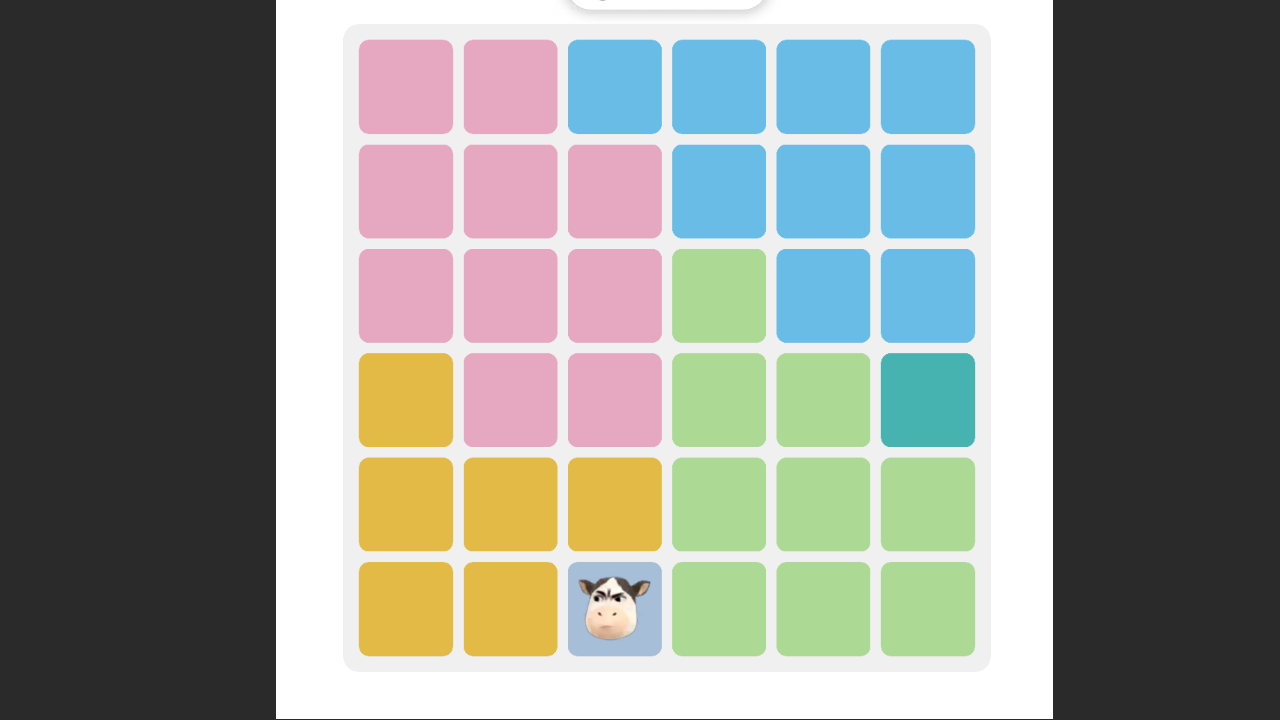The width and height of the screenshot is (1280, 720).
Task: Click the blue cell directly above the teal cell
Action: pos(928,296)
